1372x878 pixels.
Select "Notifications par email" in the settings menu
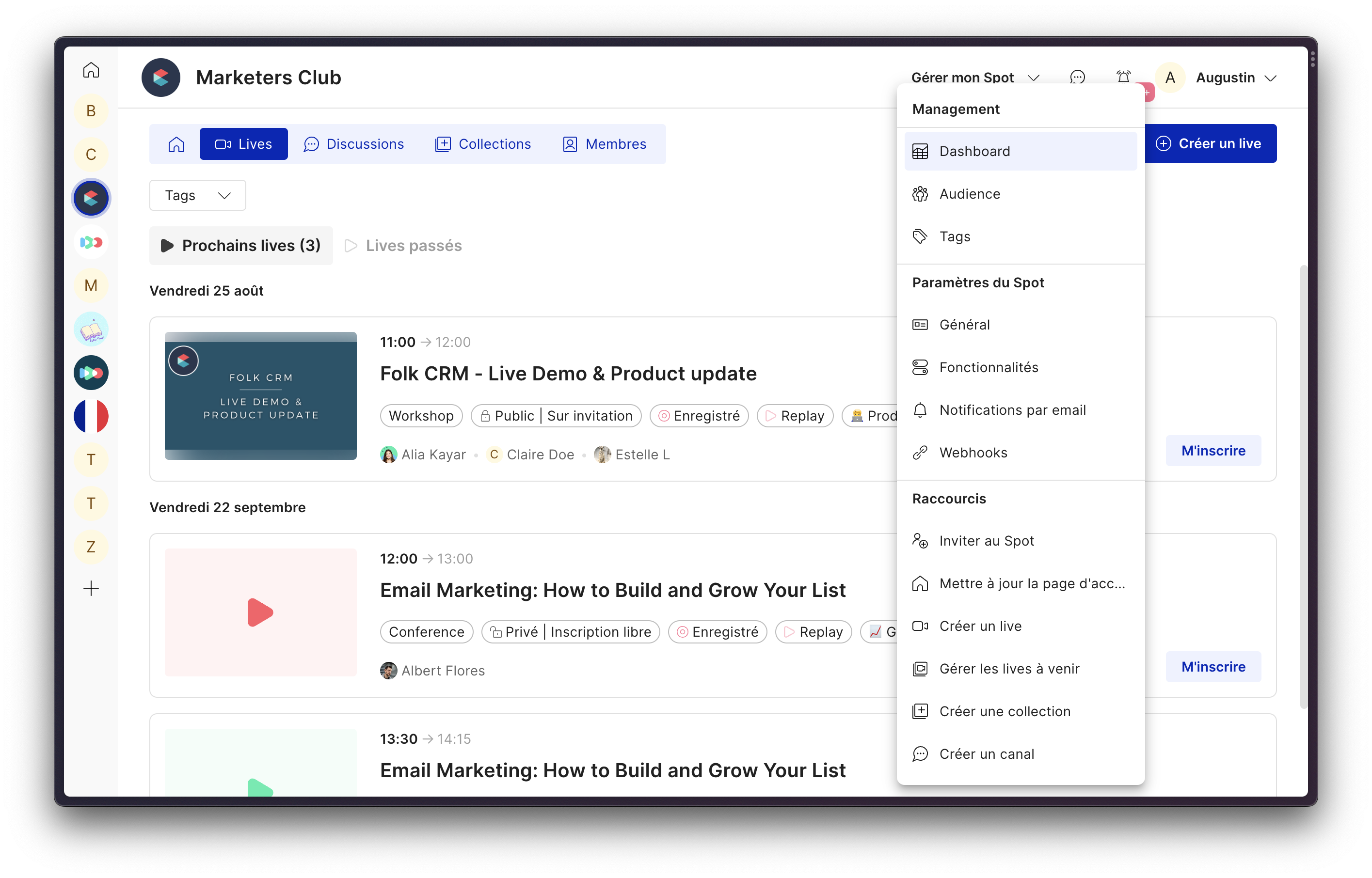pos(1013,409)
